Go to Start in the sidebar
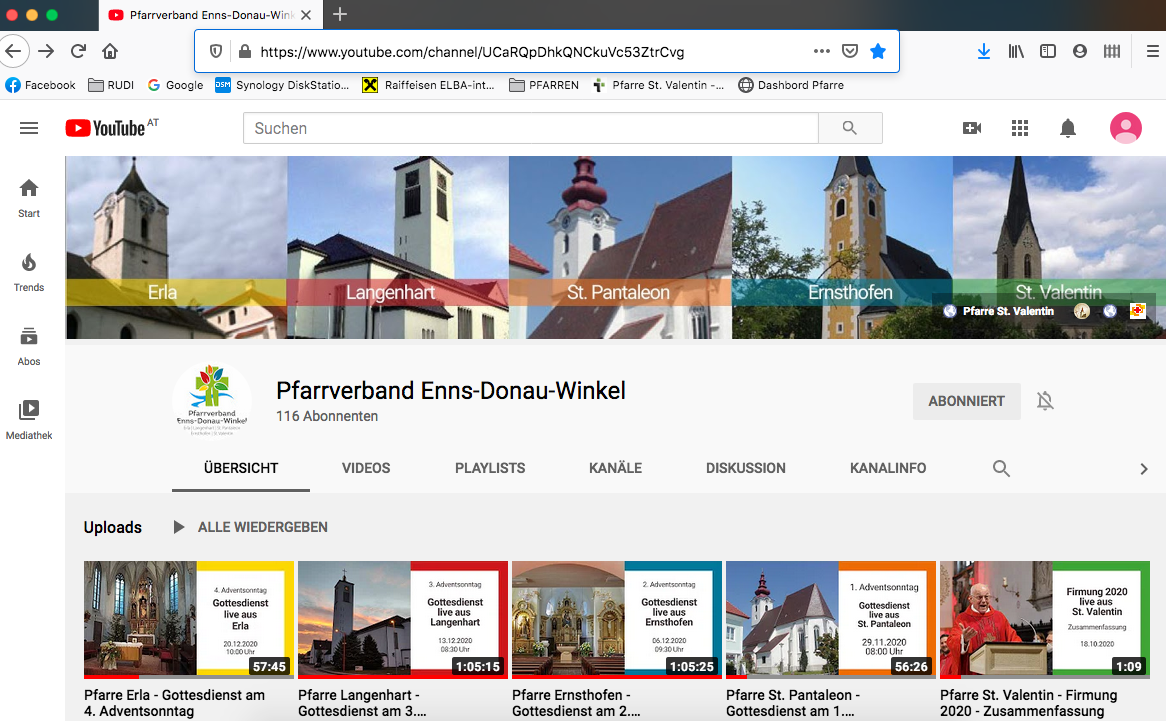The image size is (1166, 721). [29, 198]
